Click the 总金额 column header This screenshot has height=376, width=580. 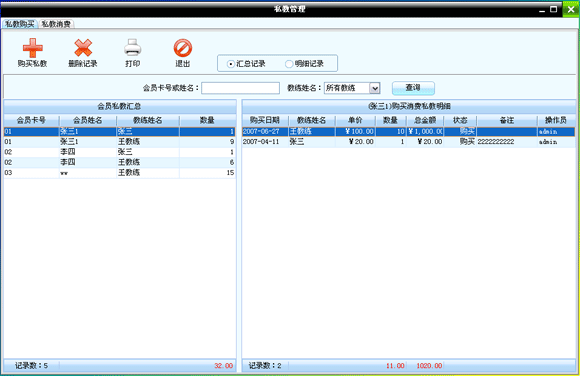[x=425, y=120]
